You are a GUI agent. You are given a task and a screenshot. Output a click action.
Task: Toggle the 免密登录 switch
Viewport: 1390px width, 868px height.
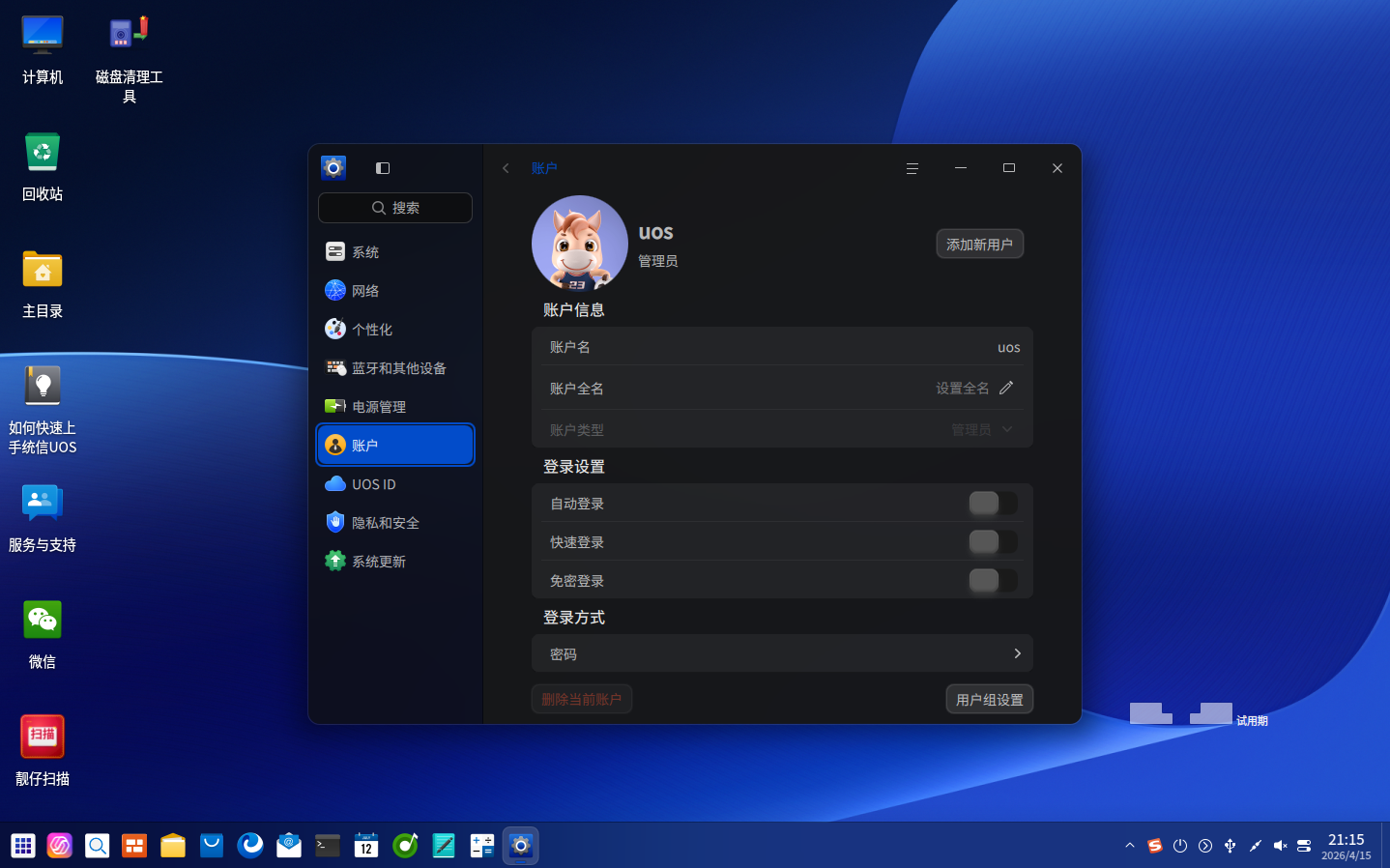point(993,581)
